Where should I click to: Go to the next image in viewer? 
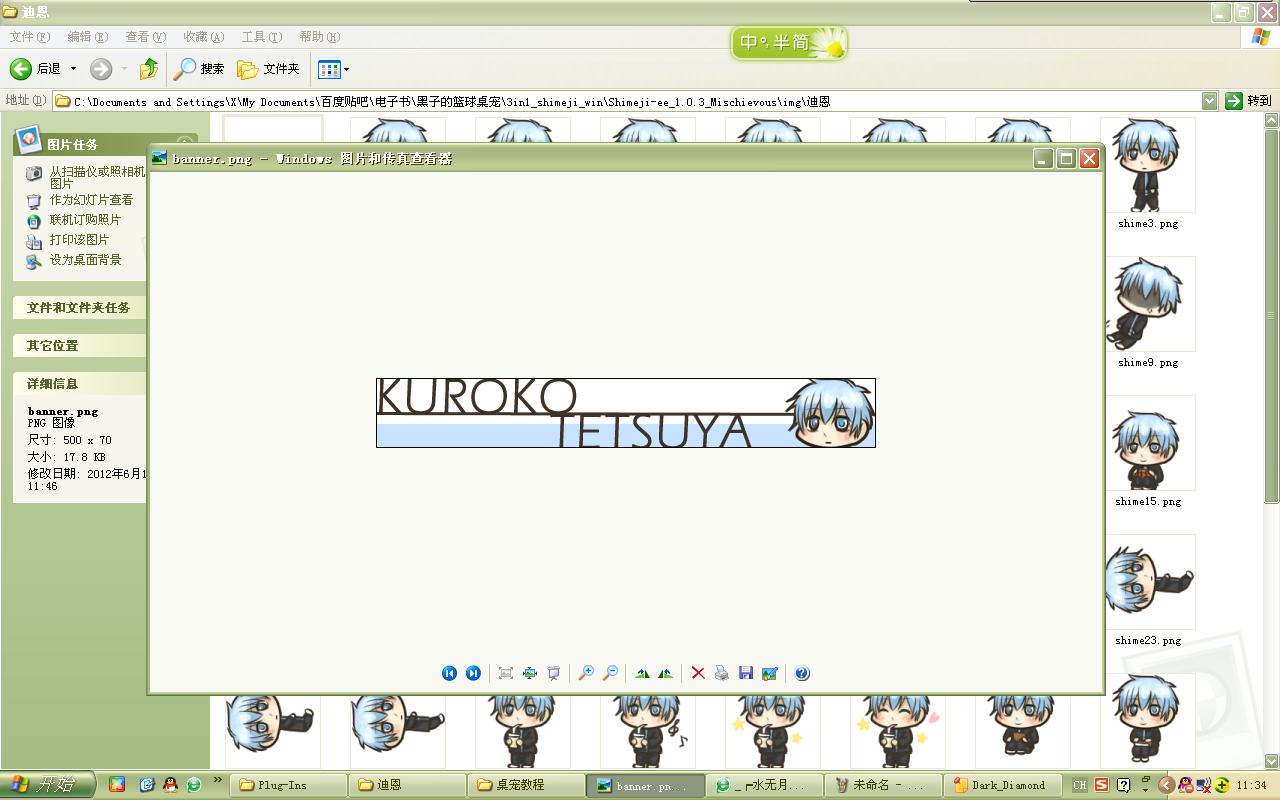[x=473, y=673]
